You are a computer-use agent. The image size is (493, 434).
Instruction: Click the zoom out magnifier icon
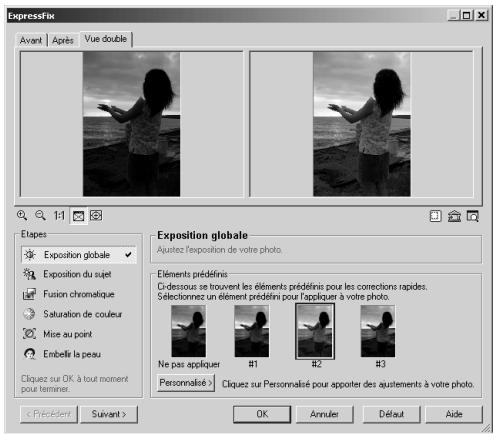point(41,216)
